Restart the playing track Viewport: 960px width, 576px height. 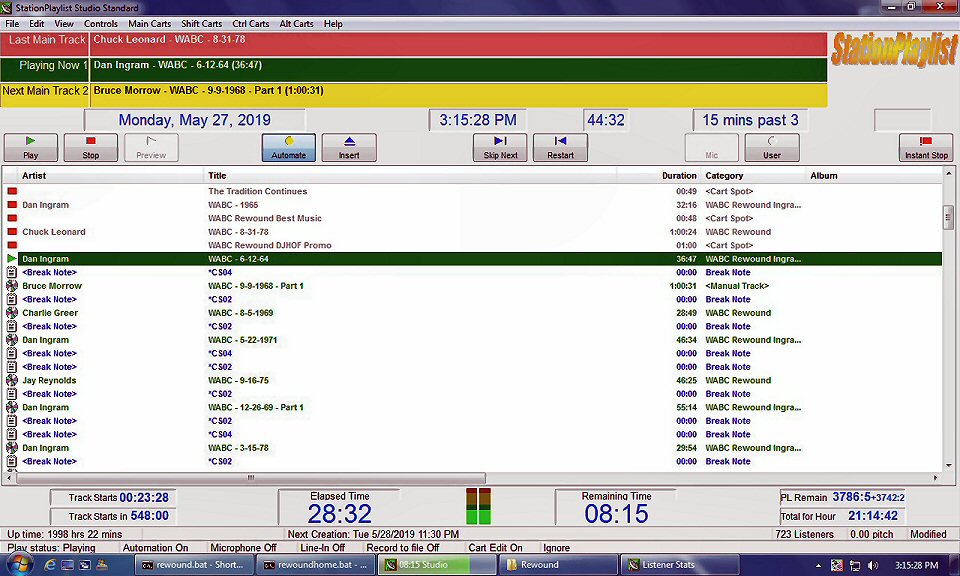(x=560, y=148)
